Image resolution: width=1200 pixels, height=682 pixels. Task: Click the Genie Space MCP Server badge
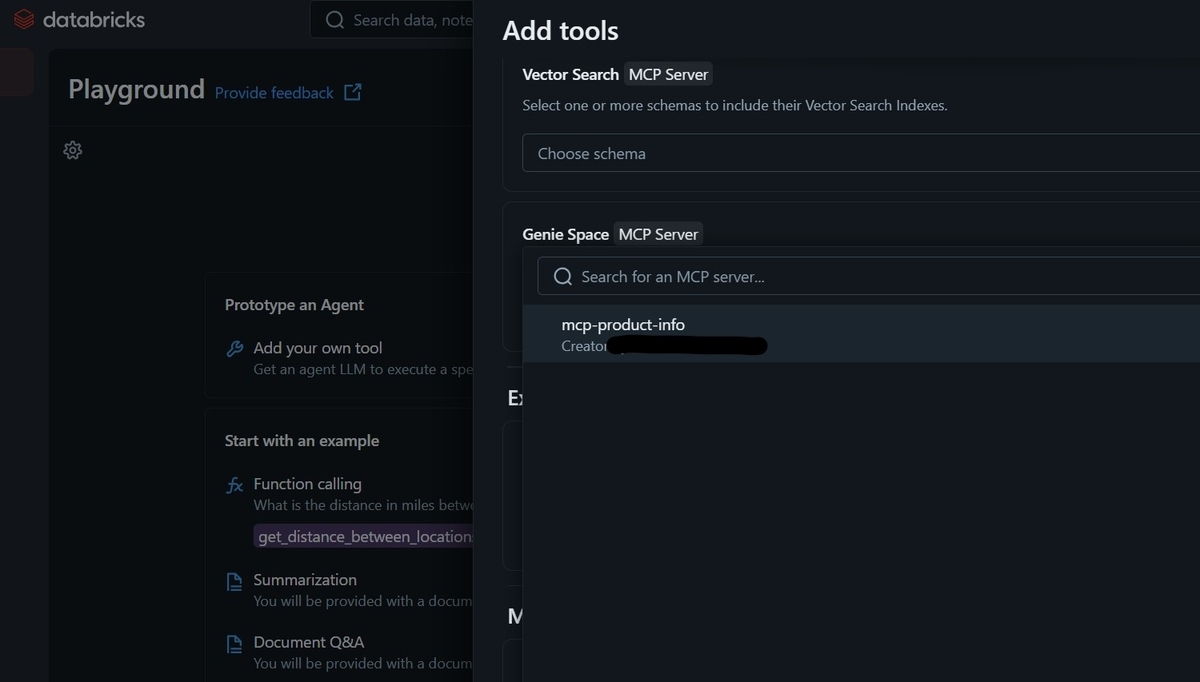pos(658,234)
